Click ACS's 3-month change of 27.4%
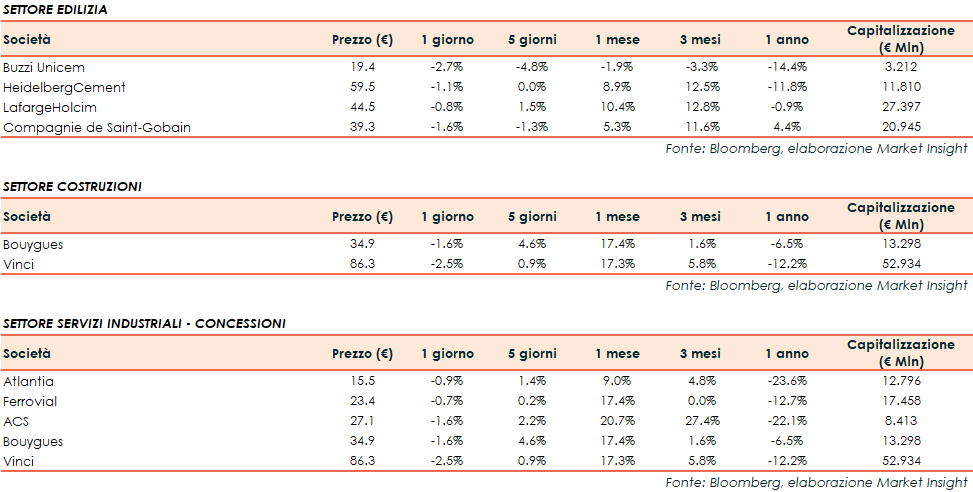This screenshot has width=973, height=492. [698, 421]
